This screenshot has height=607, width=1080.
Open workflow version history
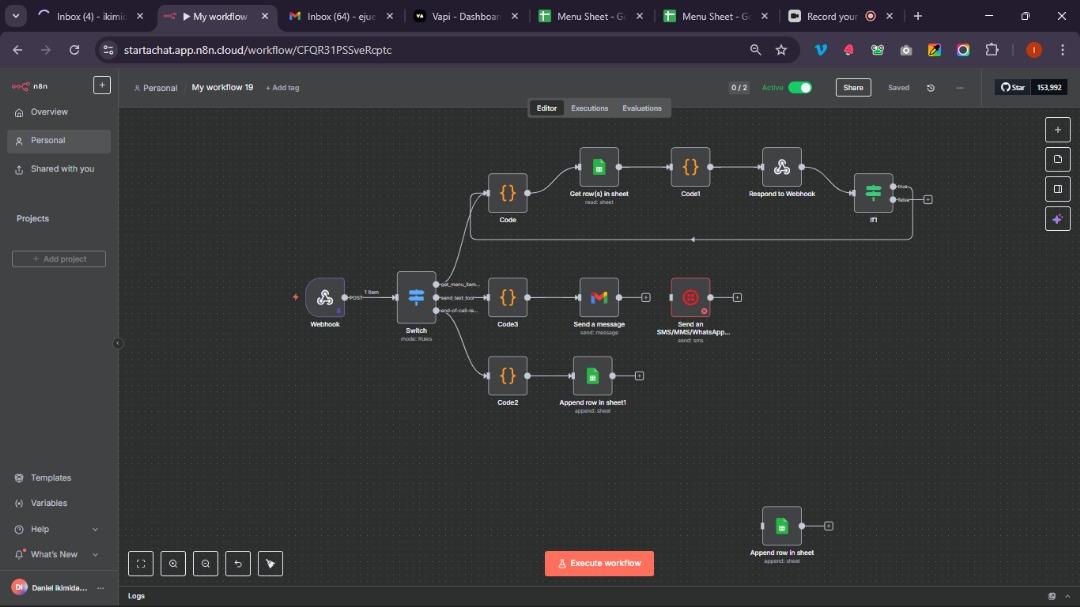(x=931, y=88)
